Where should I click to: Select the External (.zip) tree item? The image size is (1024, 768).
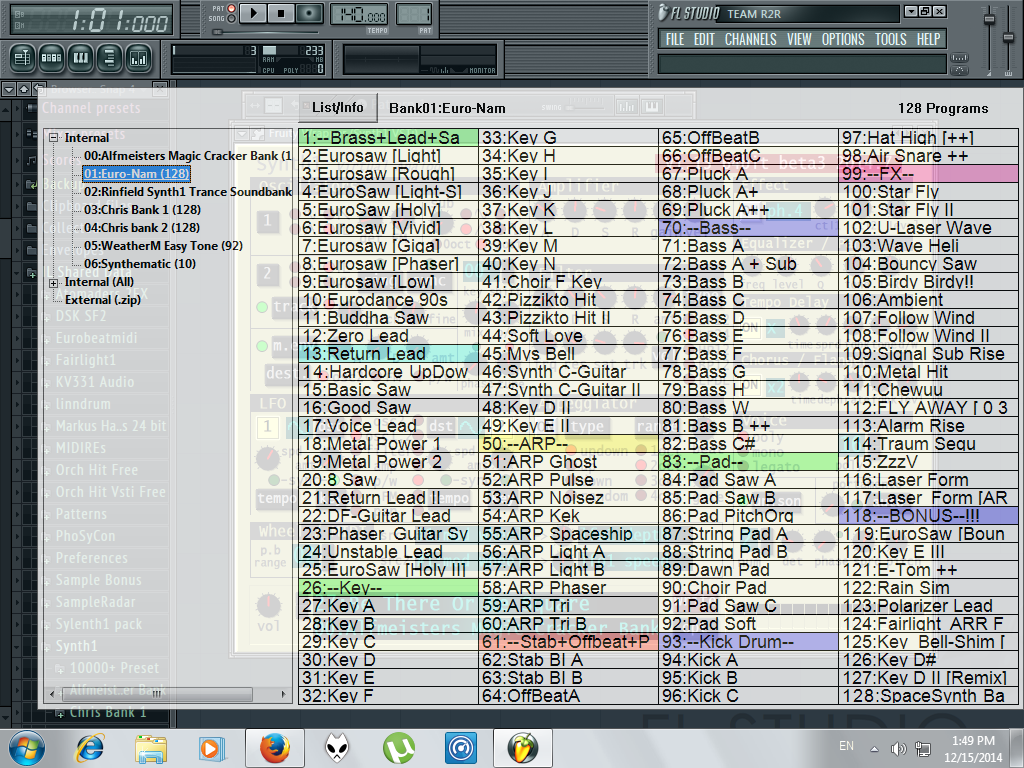[103, 300]
